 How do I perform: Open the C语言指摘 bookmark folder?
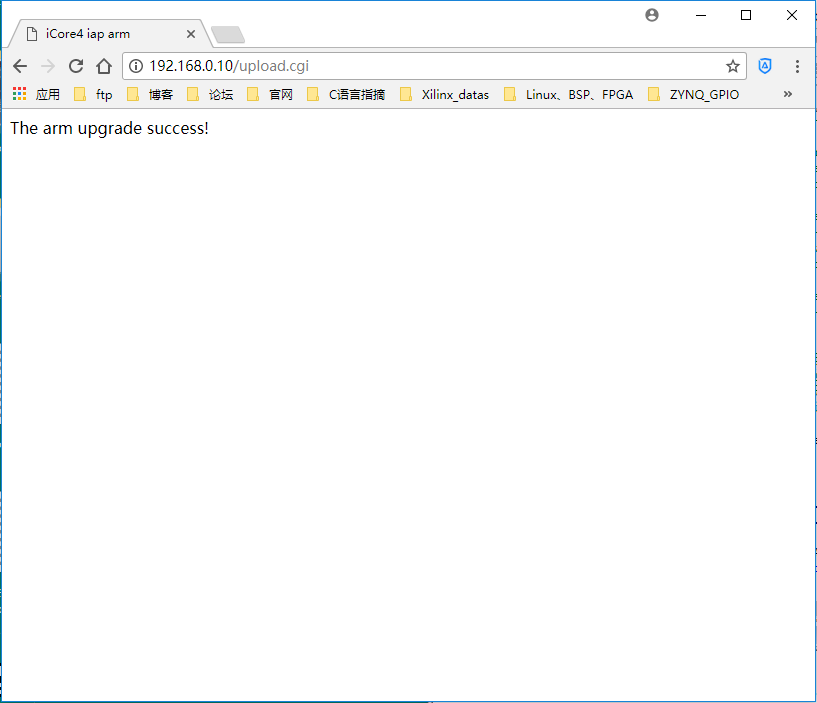(346, 94)
